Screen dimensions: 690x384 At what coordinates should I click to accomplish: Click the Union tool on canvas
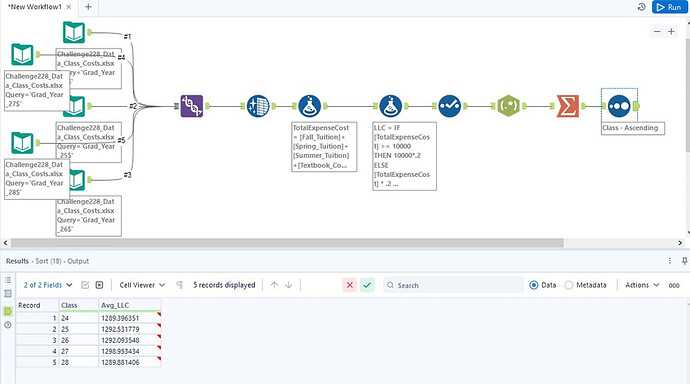click(192, 106)
